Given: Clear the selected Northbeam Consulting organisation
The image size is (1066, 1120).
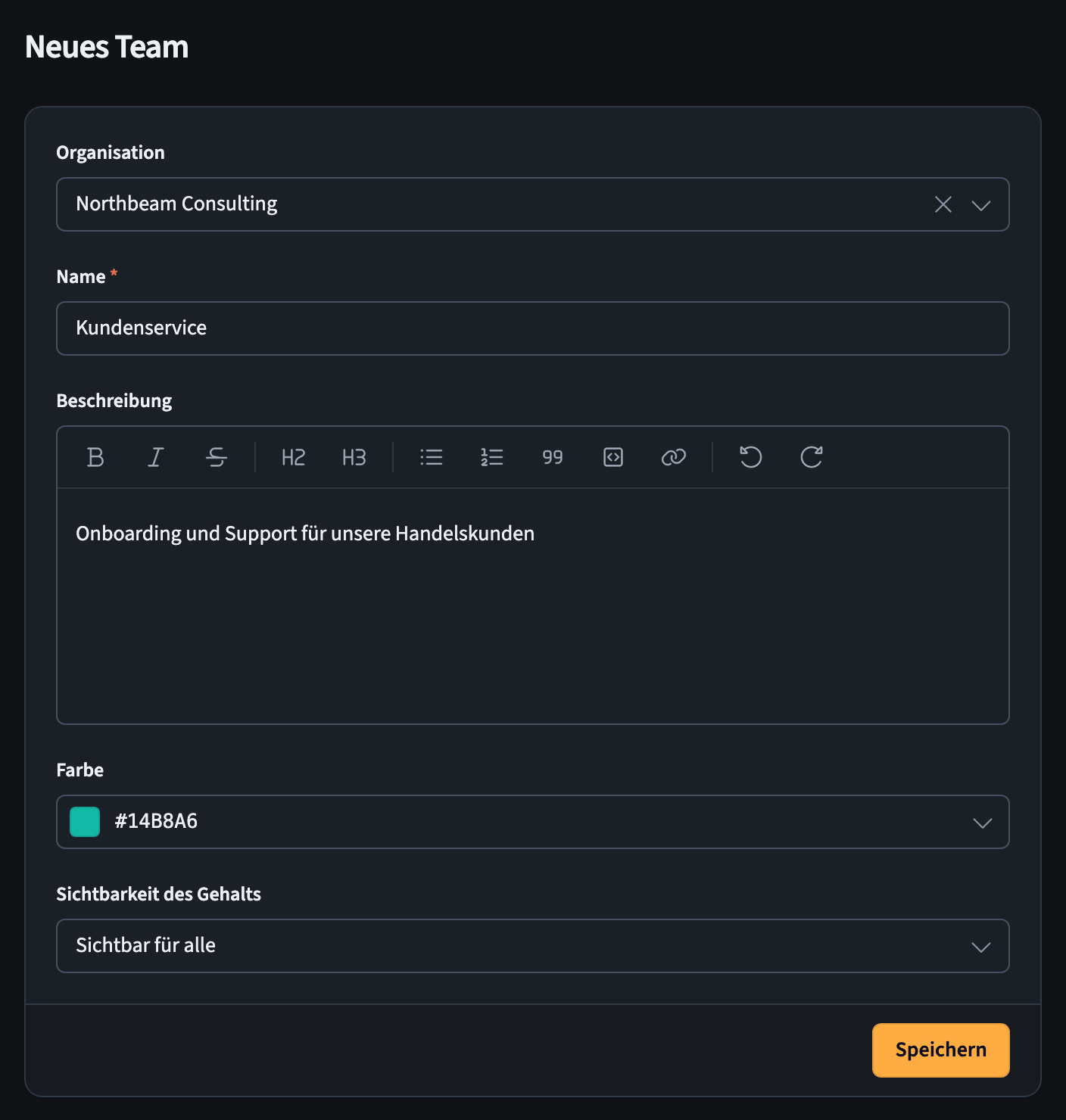Looking at the screenshot, I should pyautogui.click(x=943, y=204).
